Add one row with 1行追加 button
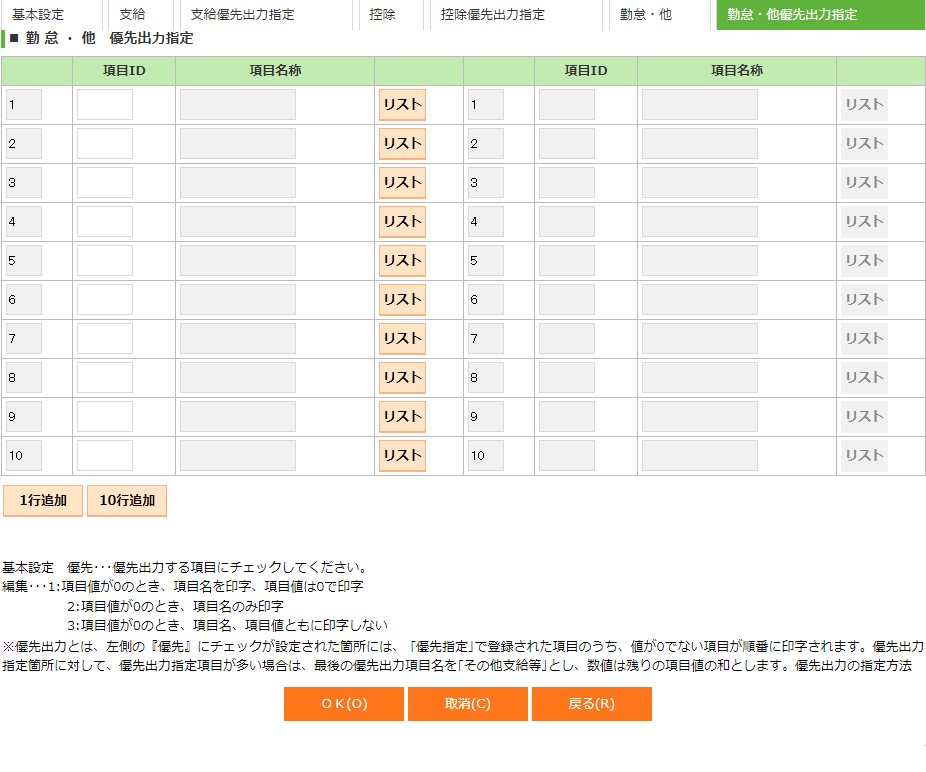Screen dimensions: 926x772 (x=43, y=501)
